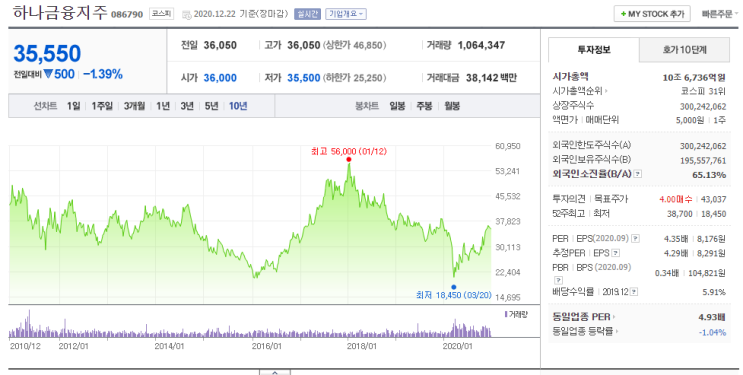The image size is (743, 375).
Task: Click 하나금융지주 stock name heading
Action: [x=60, y=13]
